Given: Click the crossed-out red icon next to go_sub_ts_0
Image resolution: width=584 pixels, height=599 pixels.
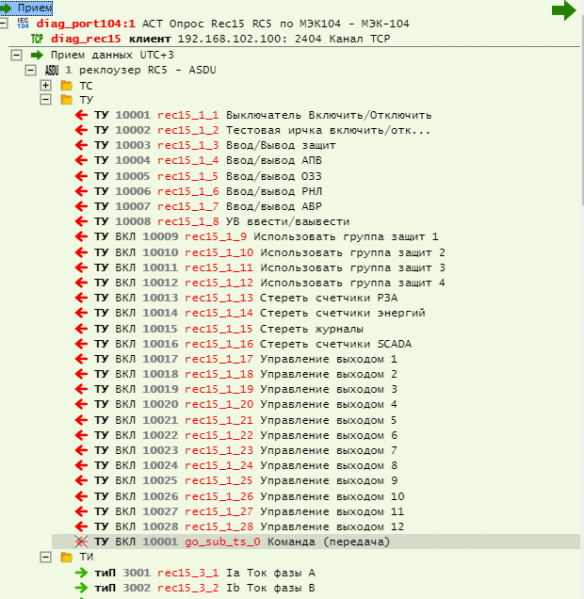Looking at the screenshot, I should coord(81,542).
